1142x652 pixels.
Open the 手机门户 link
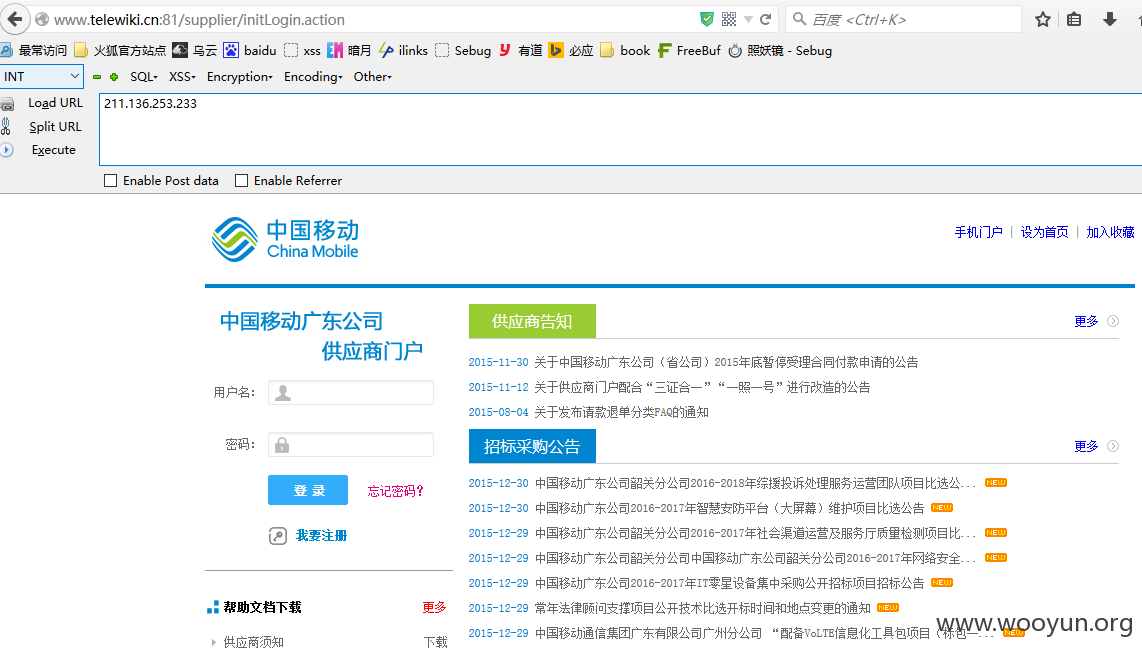(978, 232)
